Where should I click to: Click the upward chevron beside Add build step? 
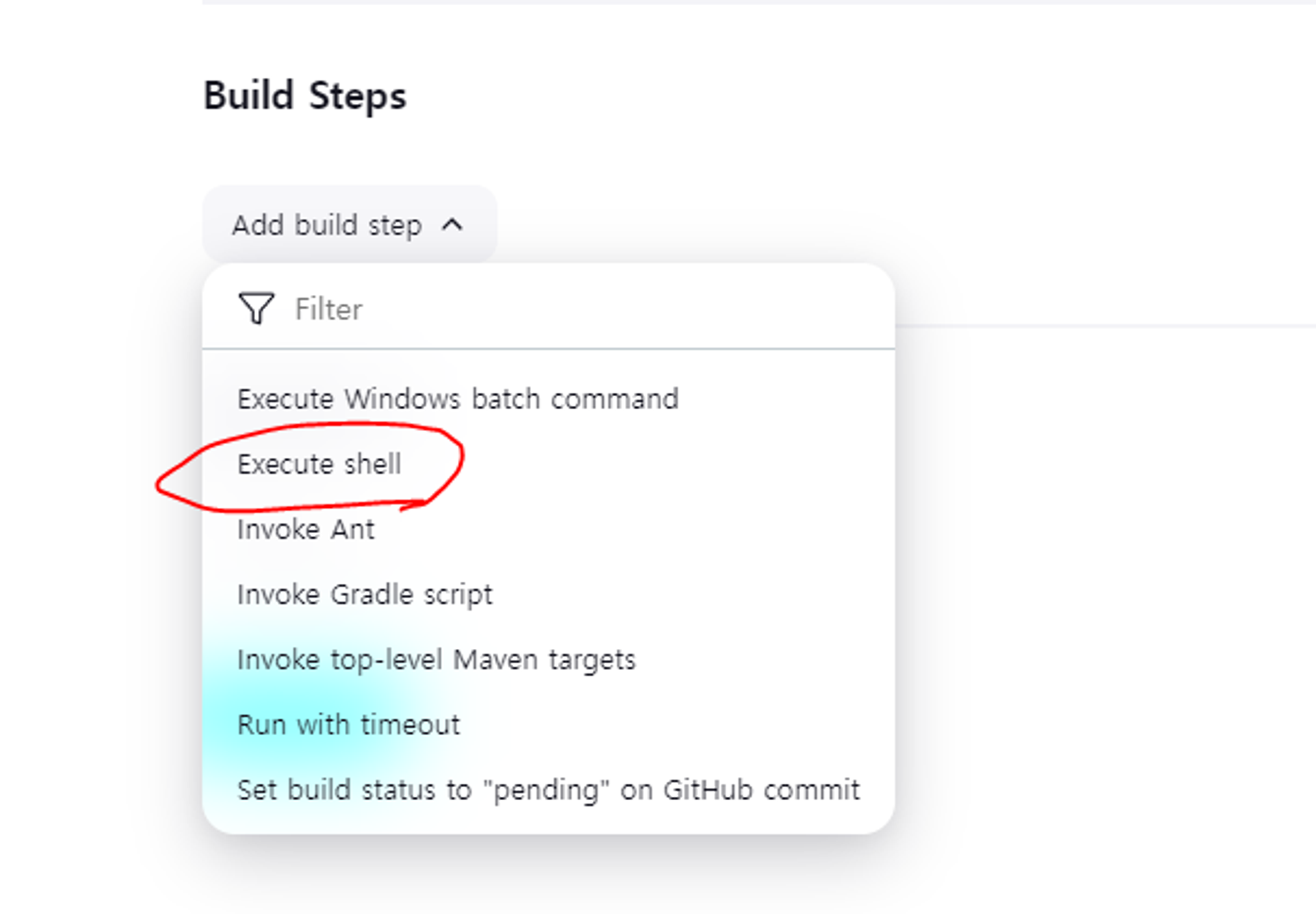pos(452,225)
